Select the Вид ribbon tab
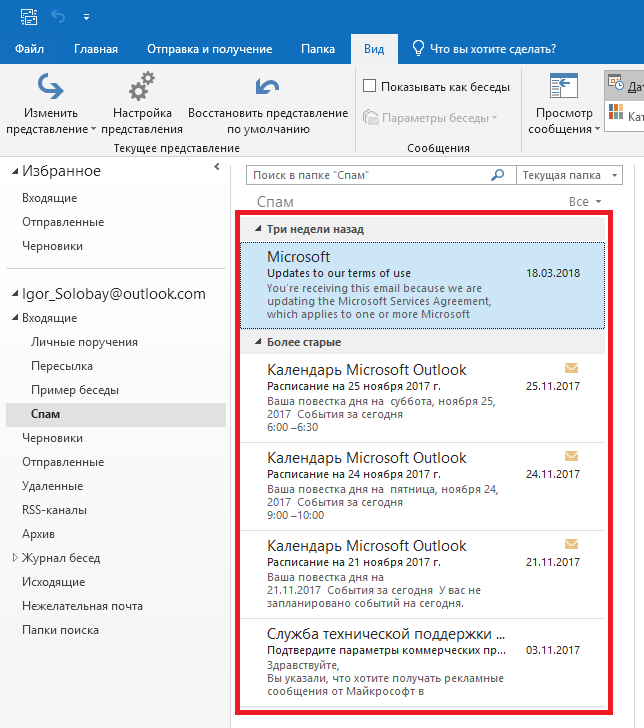The image size is (644, 728). (x=374, y=49)
